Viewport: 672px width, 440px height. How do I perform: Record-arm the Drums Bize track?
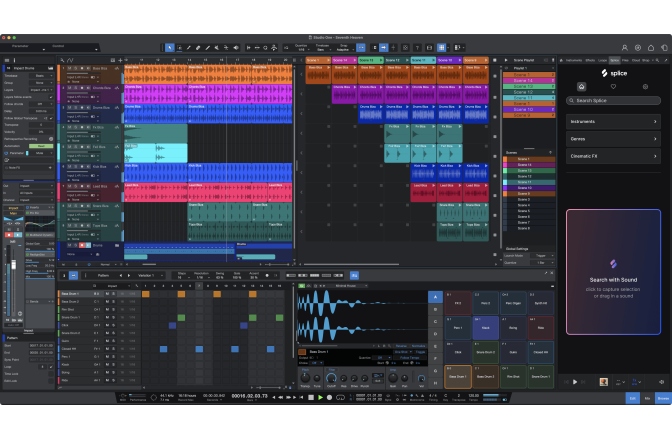[x=82, y=108]
